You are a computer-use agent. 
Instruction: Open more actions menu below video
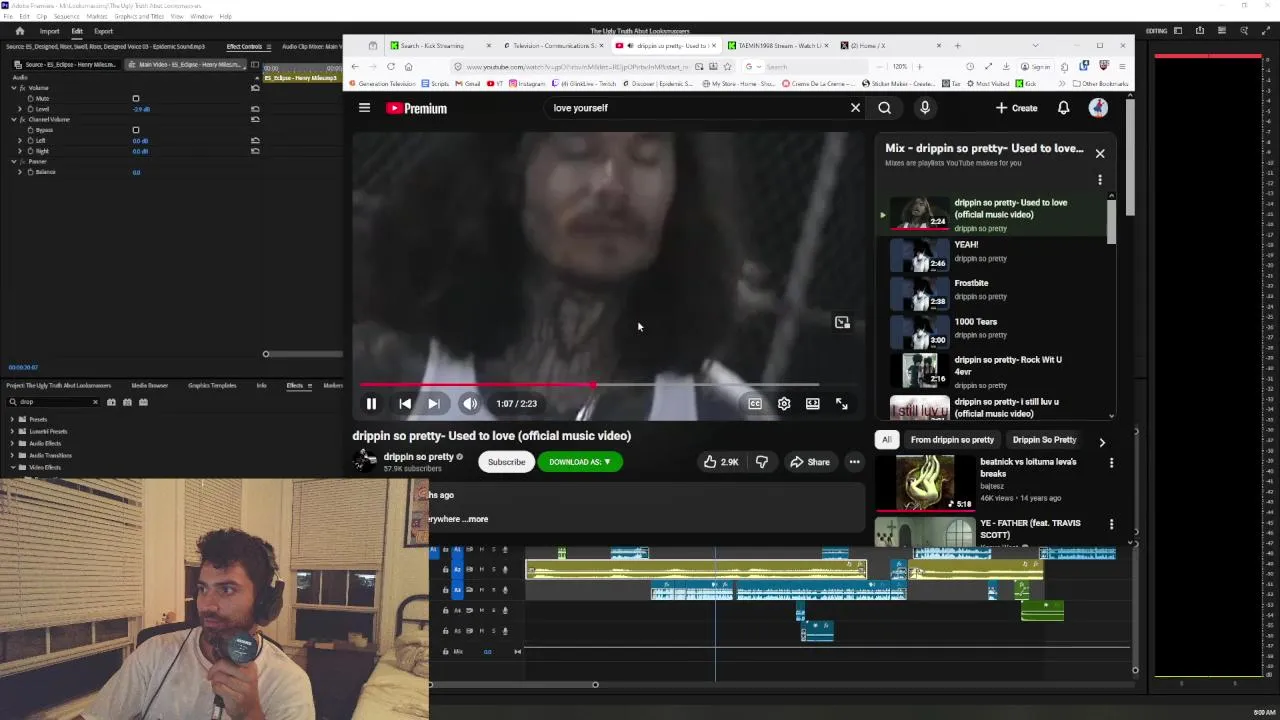click(x=854, y=462)
